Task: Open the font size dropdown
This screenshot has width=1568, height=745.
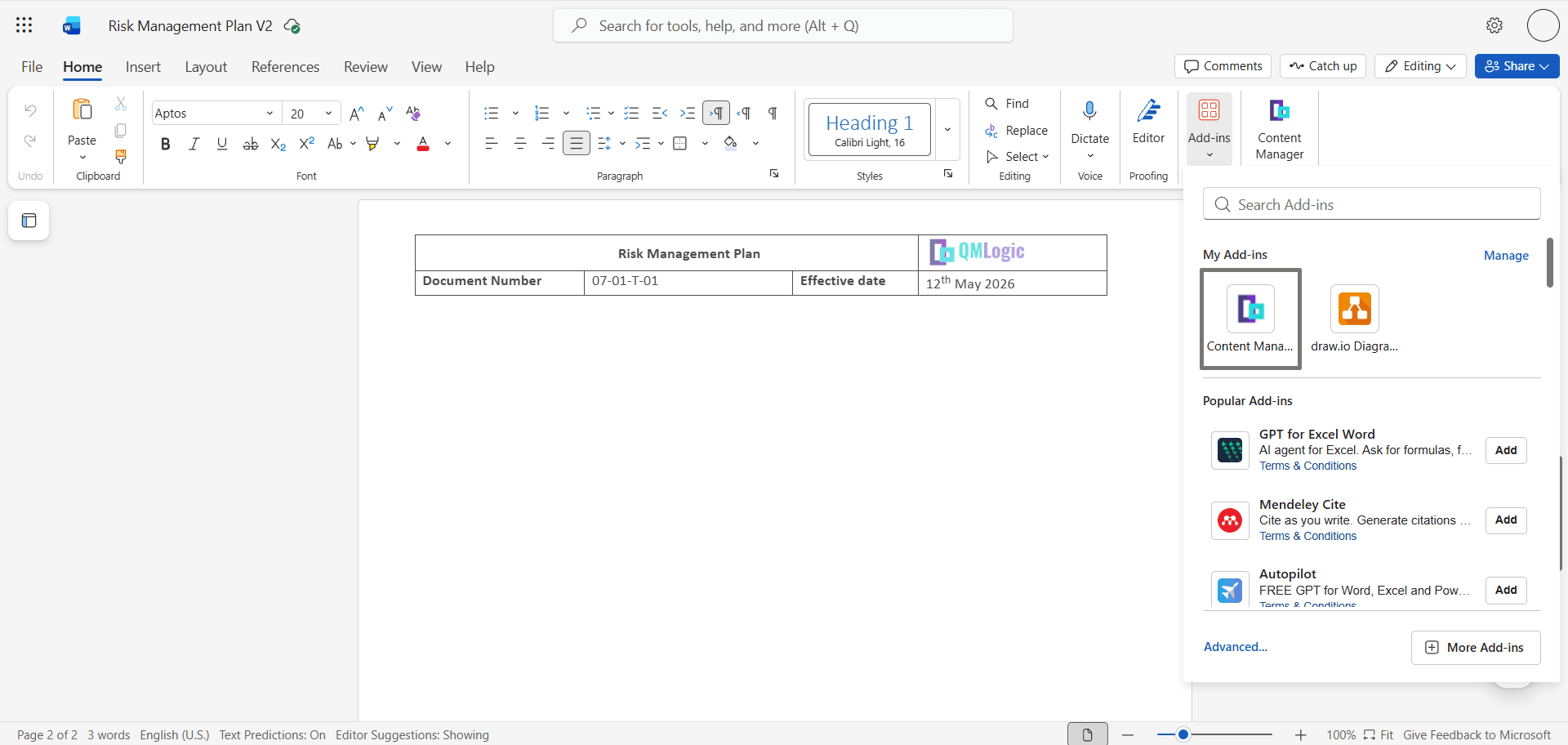Action: pyautogui.click(x=328, y=114)
